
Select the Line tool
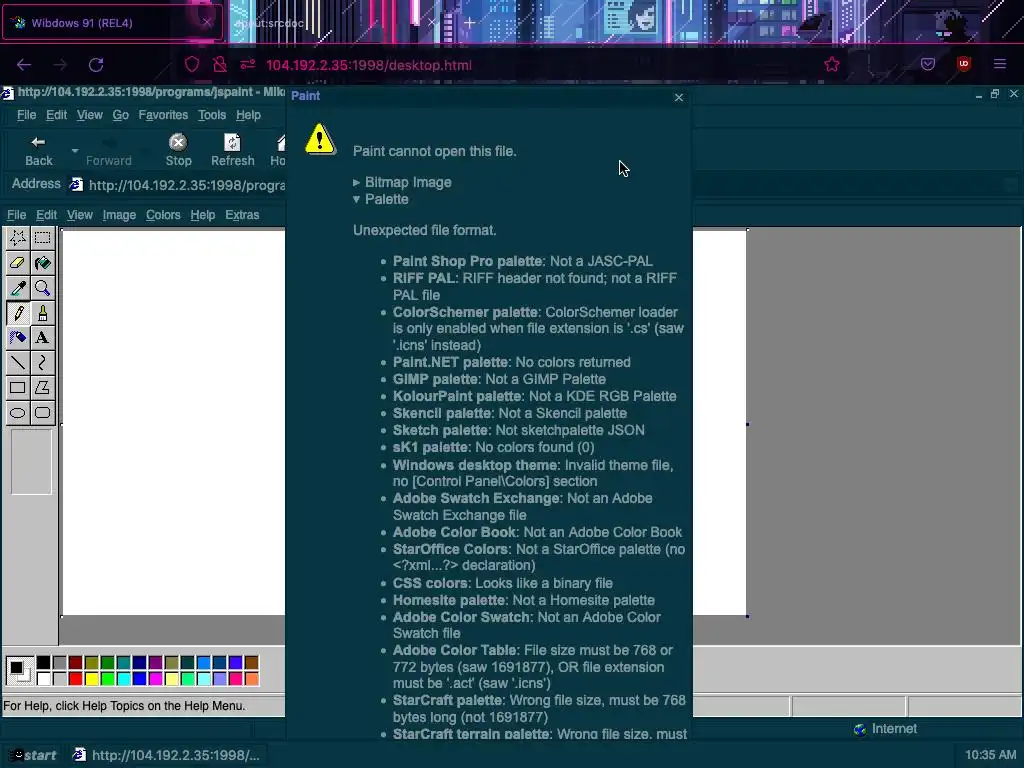[18, 362]
